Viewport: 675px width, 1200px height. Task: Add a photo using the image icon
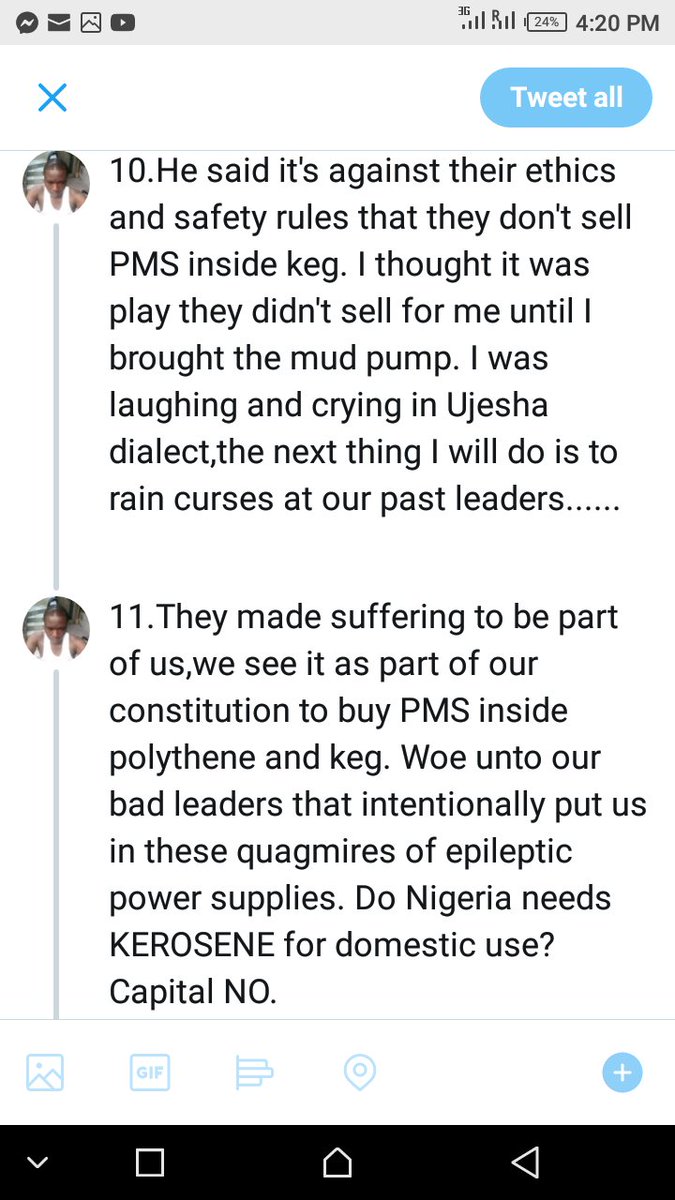[x=45, y=1073]
